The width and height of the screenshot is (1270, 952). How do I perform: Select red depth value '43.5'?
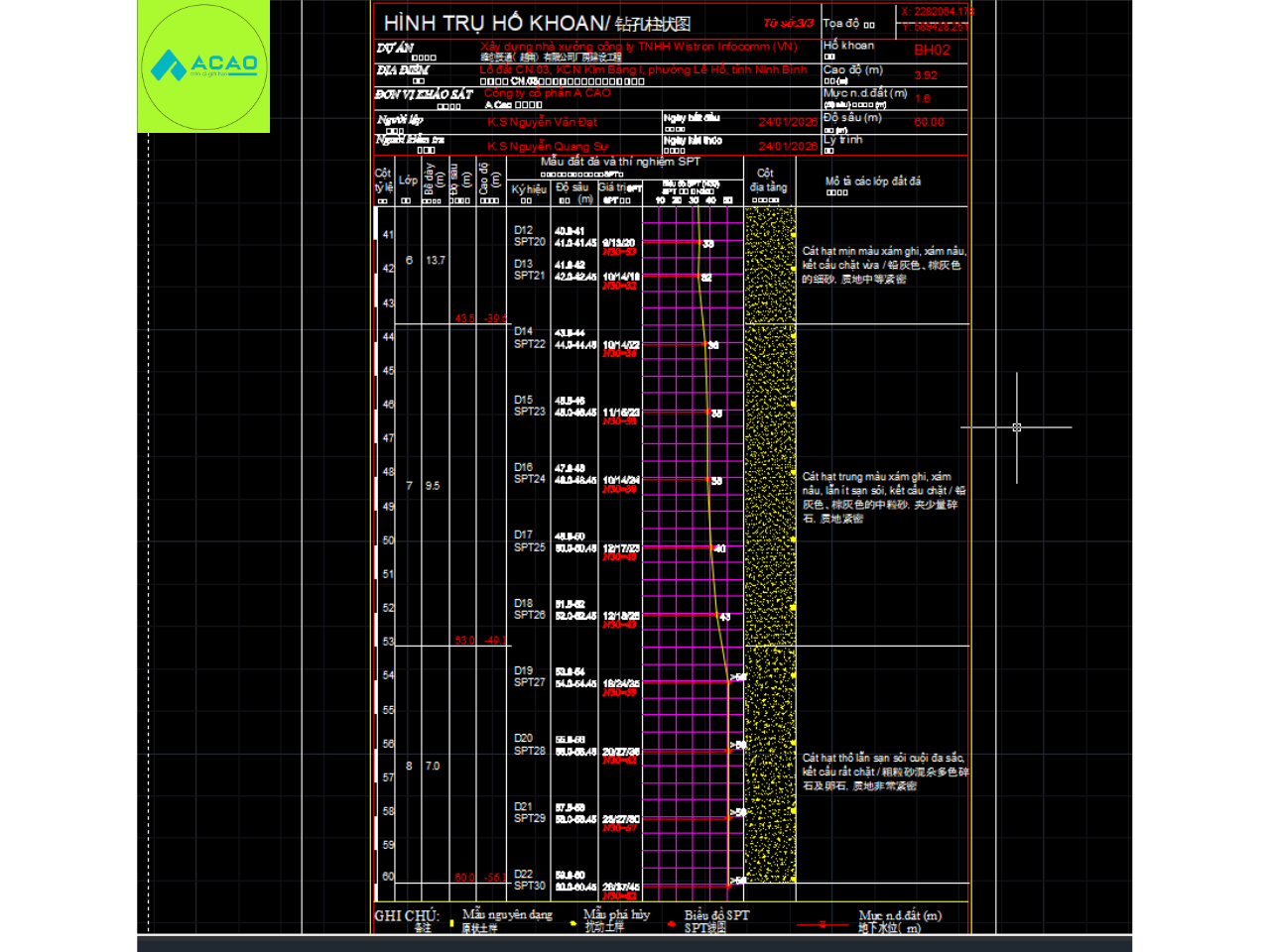pyautogui.click(x=465, y=318)
